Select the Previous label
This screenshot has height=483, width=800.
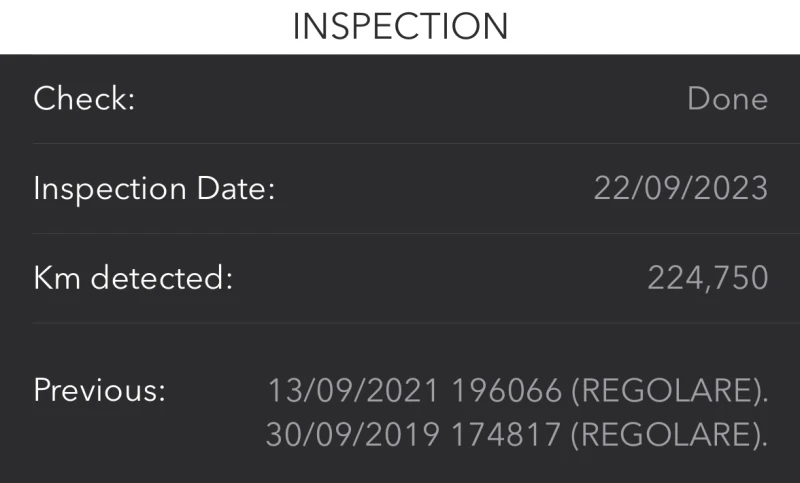pyautogui.click(x=99, y=389)
